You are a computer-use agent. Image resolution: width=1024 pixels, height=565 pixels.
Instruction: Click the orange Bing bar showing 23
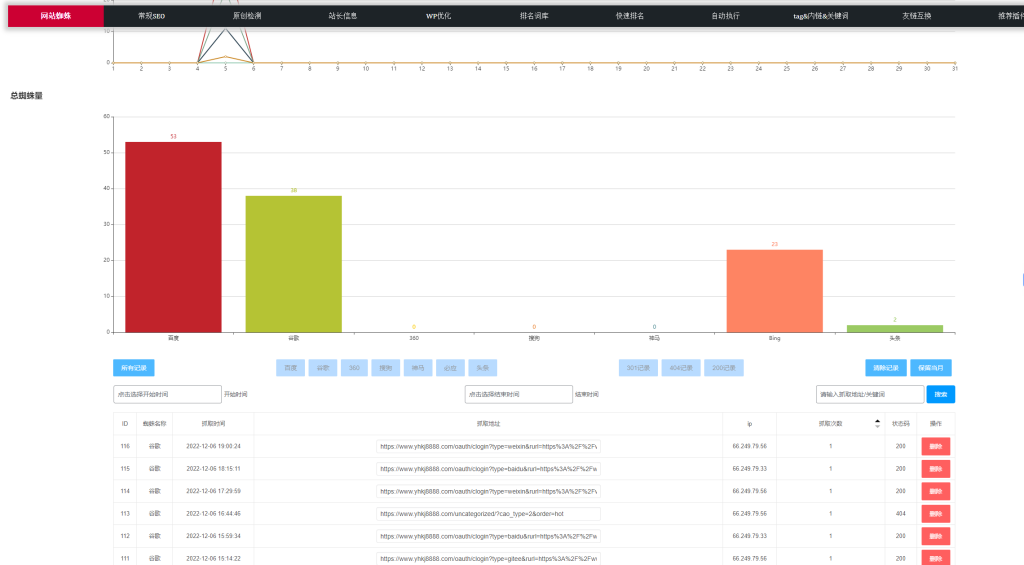click(x=775, y=291)
